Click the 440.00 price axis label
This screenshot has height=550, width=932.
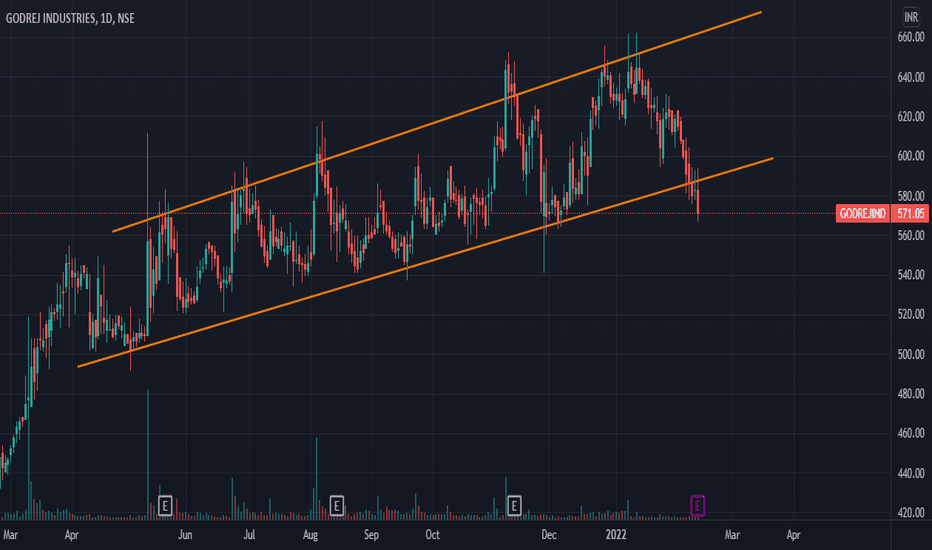tap(911, 473)
